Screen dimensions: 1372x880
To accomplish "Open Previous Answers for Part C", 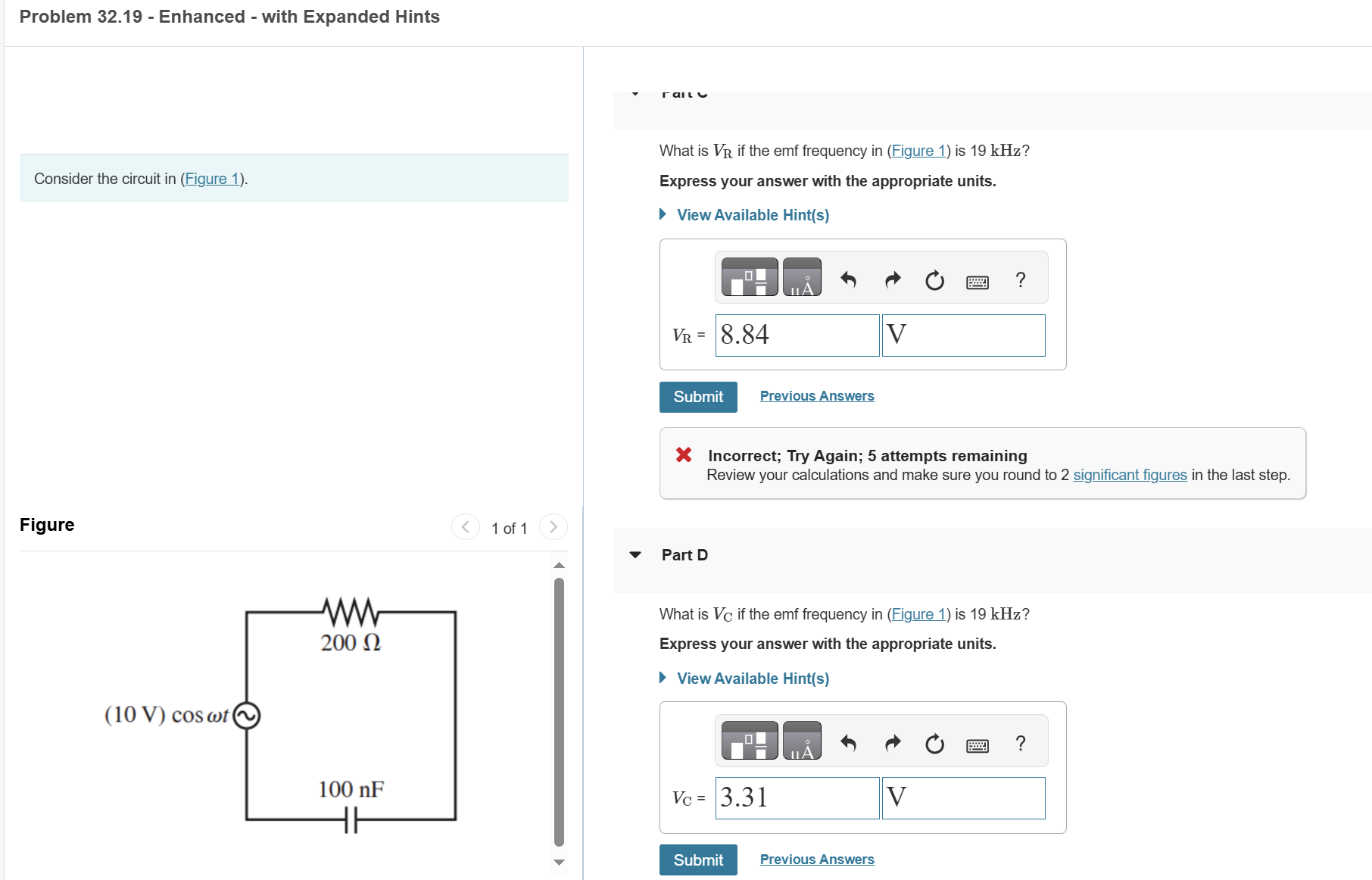I will [x=816, y=395].
